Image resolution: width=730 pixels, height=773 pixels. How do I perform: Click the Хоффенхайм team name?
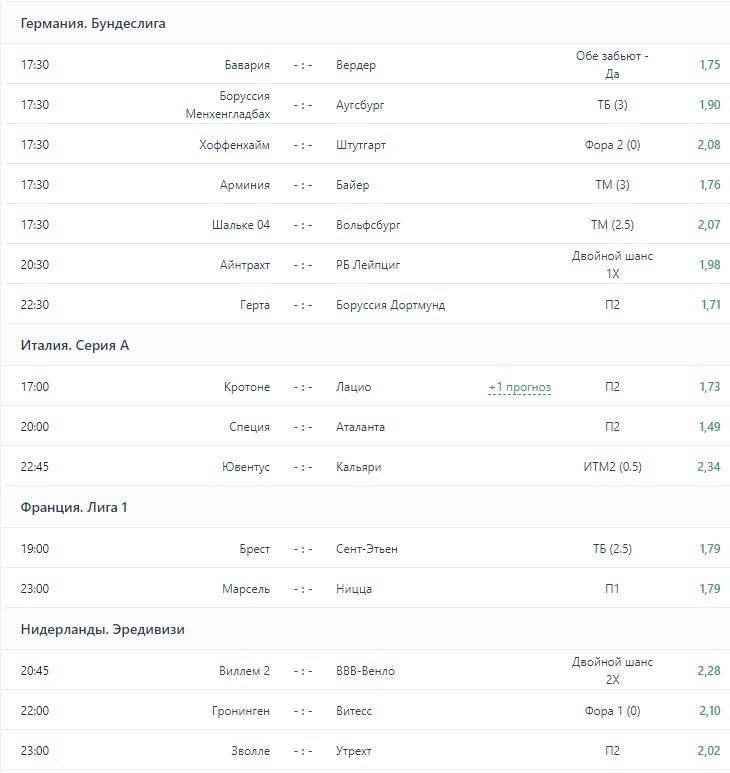point(235,145)
